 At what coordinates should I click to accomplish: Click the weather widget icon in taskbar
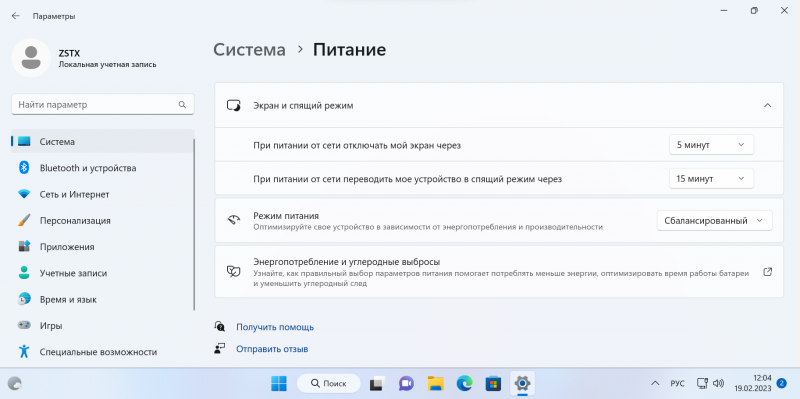tap(15, 383)
